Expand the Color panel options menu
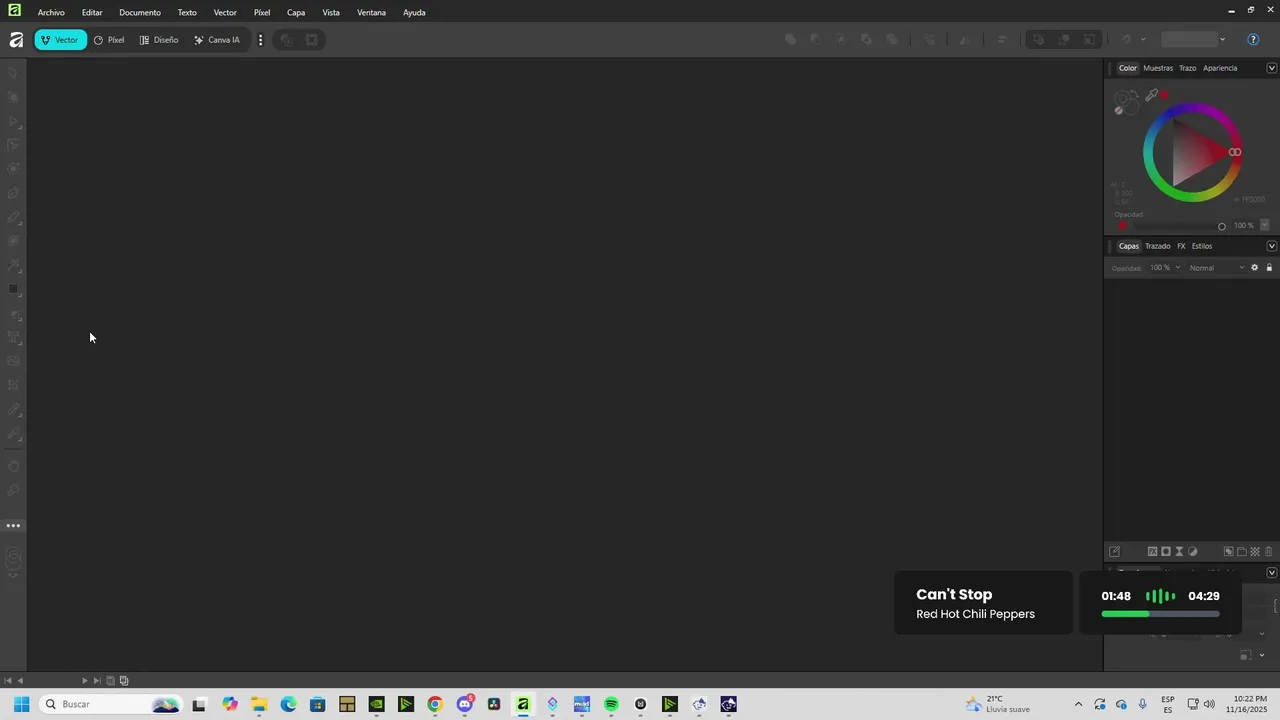The height and width of the screenshot is (720, 1280). 1272,68
